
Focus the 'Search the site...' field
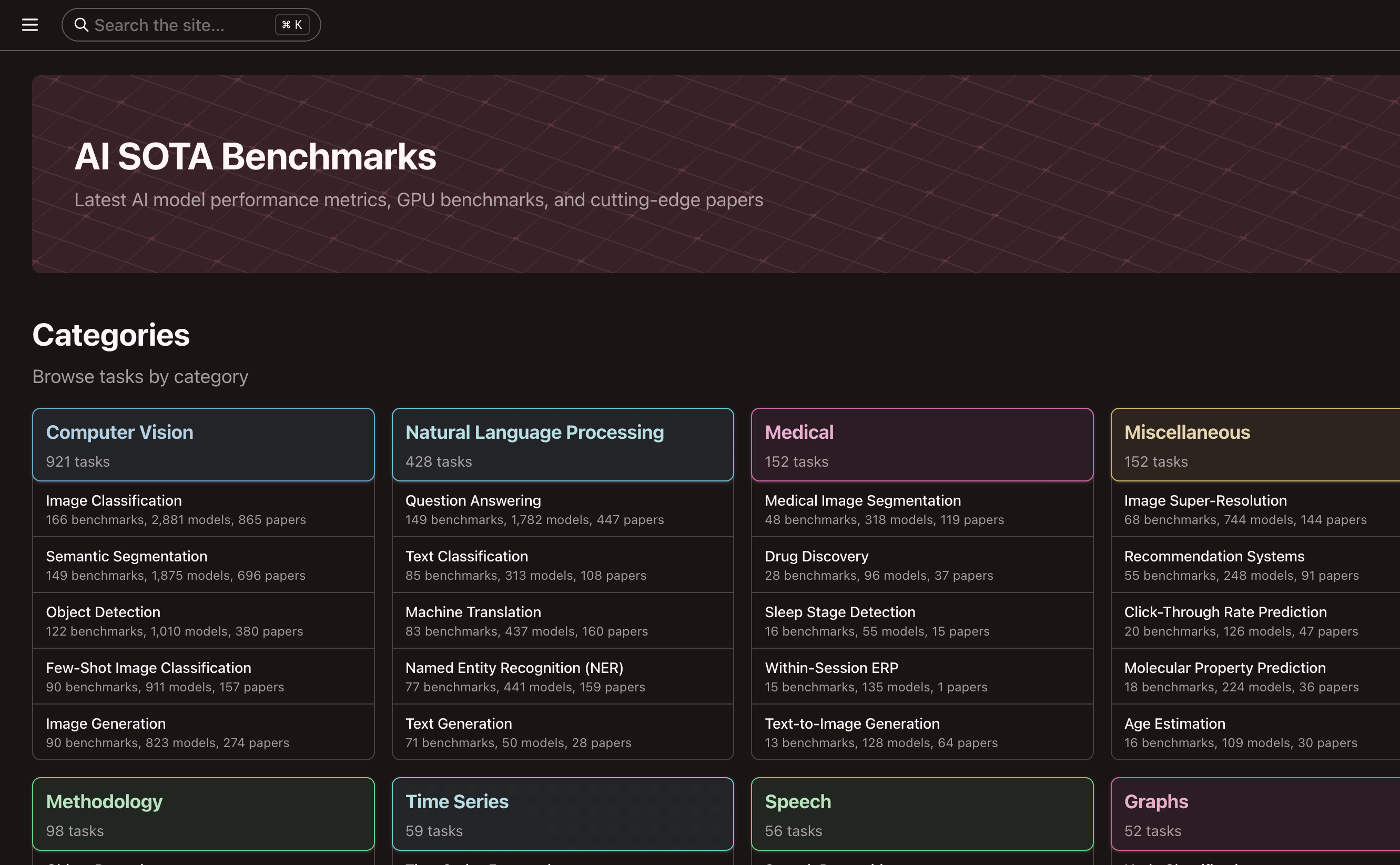pyautogui.click(x=177, y=25)
